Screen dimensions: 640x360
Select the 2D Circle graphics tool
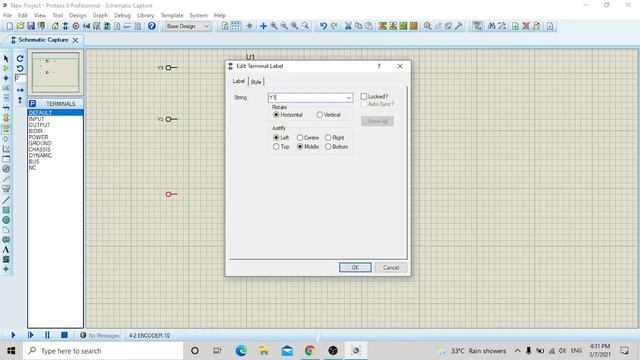click(6, 220)
